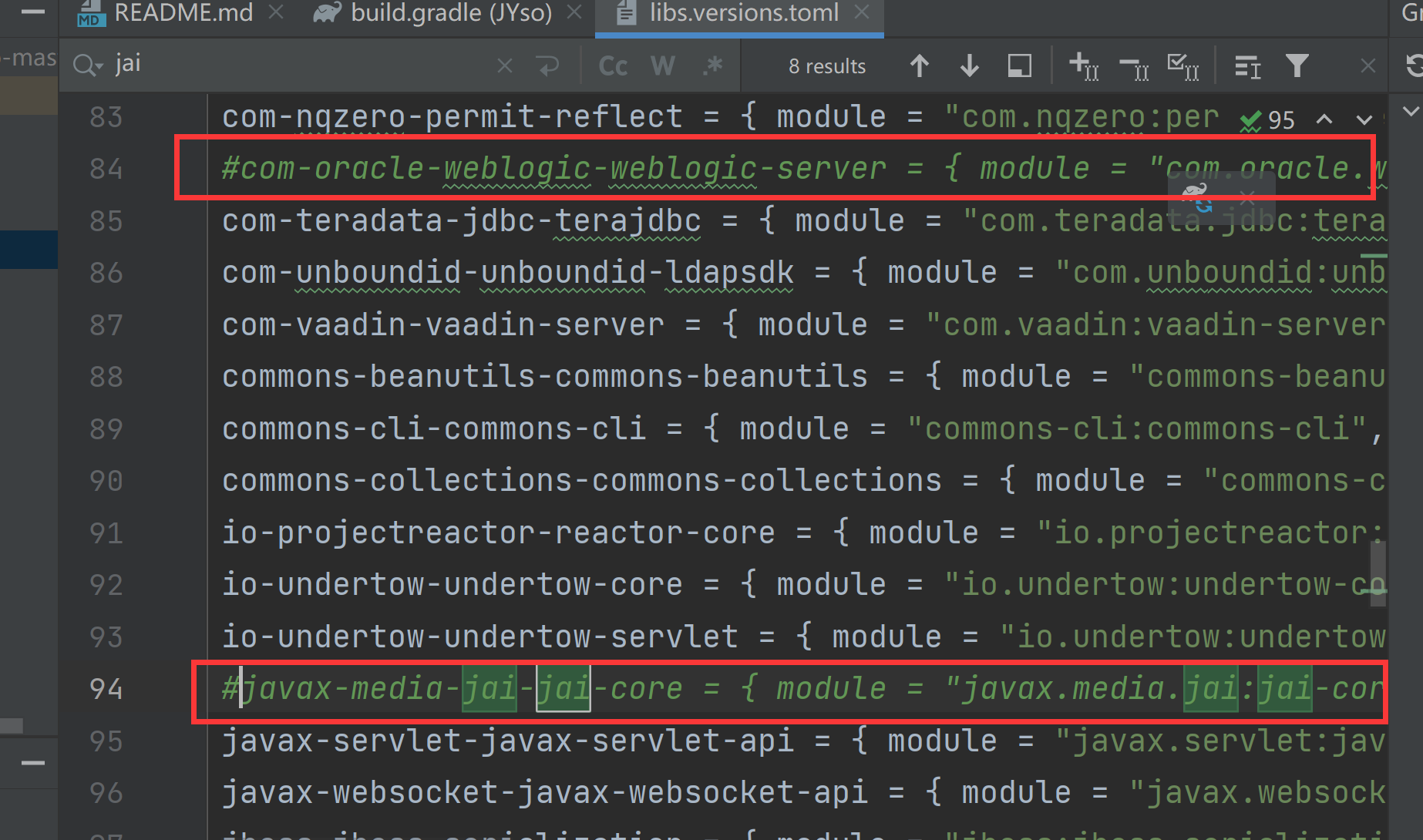
Task: Select all search occurrences
Action: [x=1182, y=66]
